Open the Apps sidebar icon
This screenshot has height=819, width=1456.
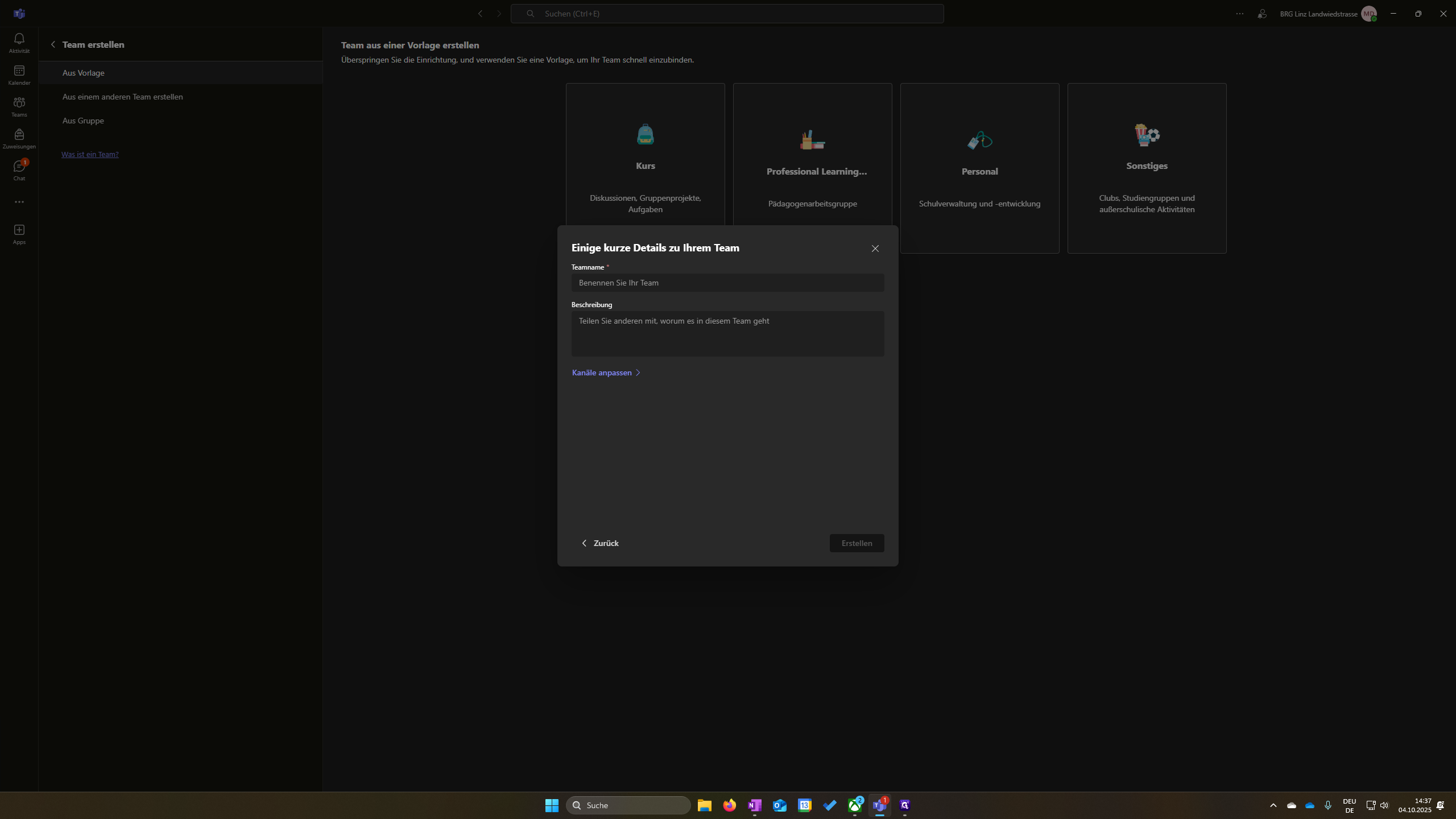pos(19,230)
